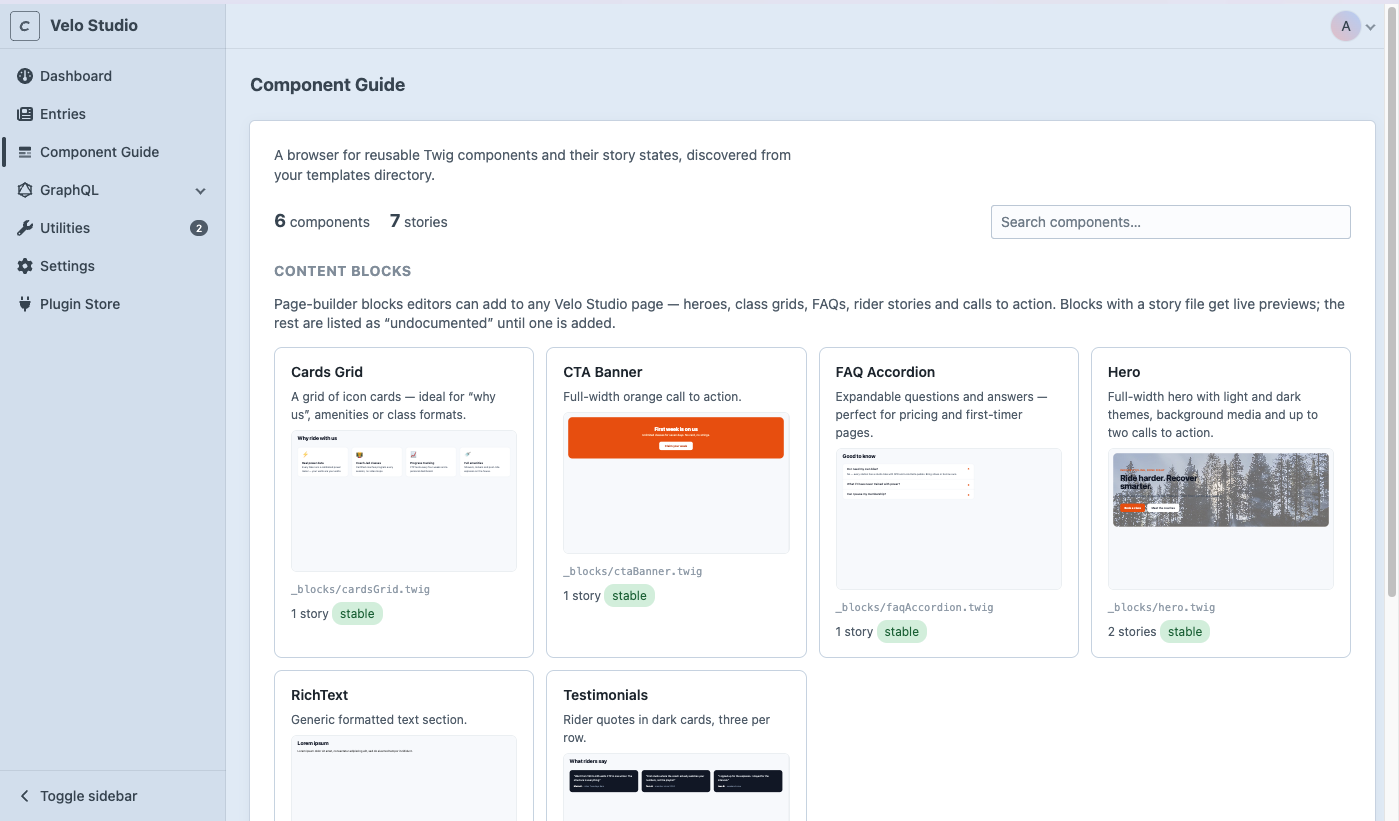
Task: Open the Testimonials component title
Action: [x=605, y=695]
